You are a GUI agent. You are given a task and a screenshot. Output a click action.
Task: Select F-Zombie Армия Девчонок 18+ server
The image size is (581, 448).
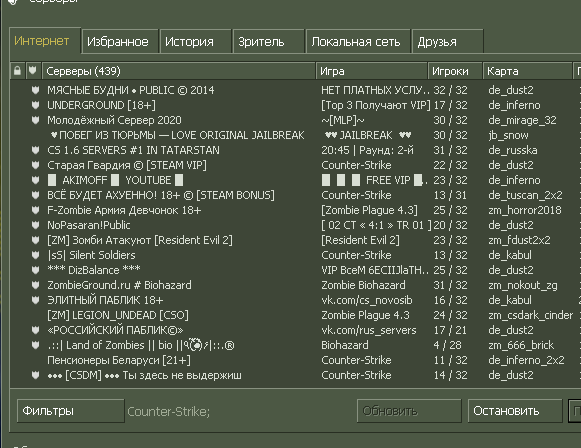click(x=124, y=210)
